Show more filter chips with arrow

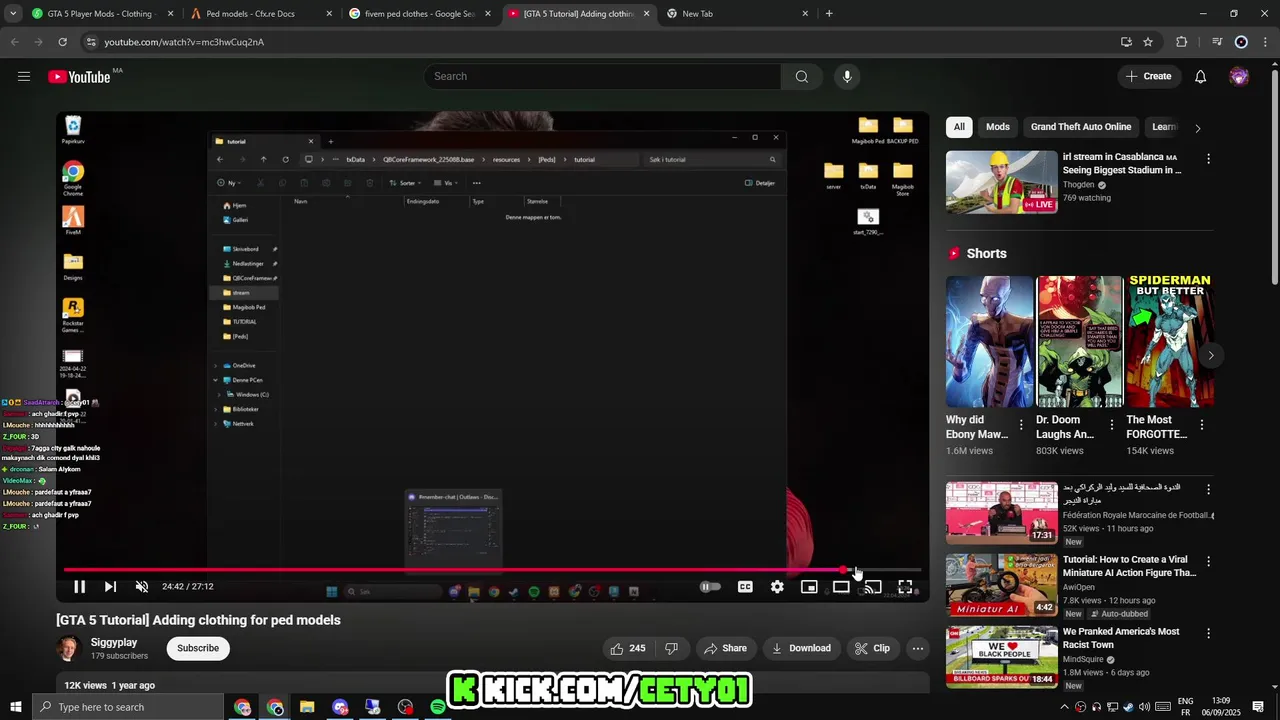(x=1197, y=128)
